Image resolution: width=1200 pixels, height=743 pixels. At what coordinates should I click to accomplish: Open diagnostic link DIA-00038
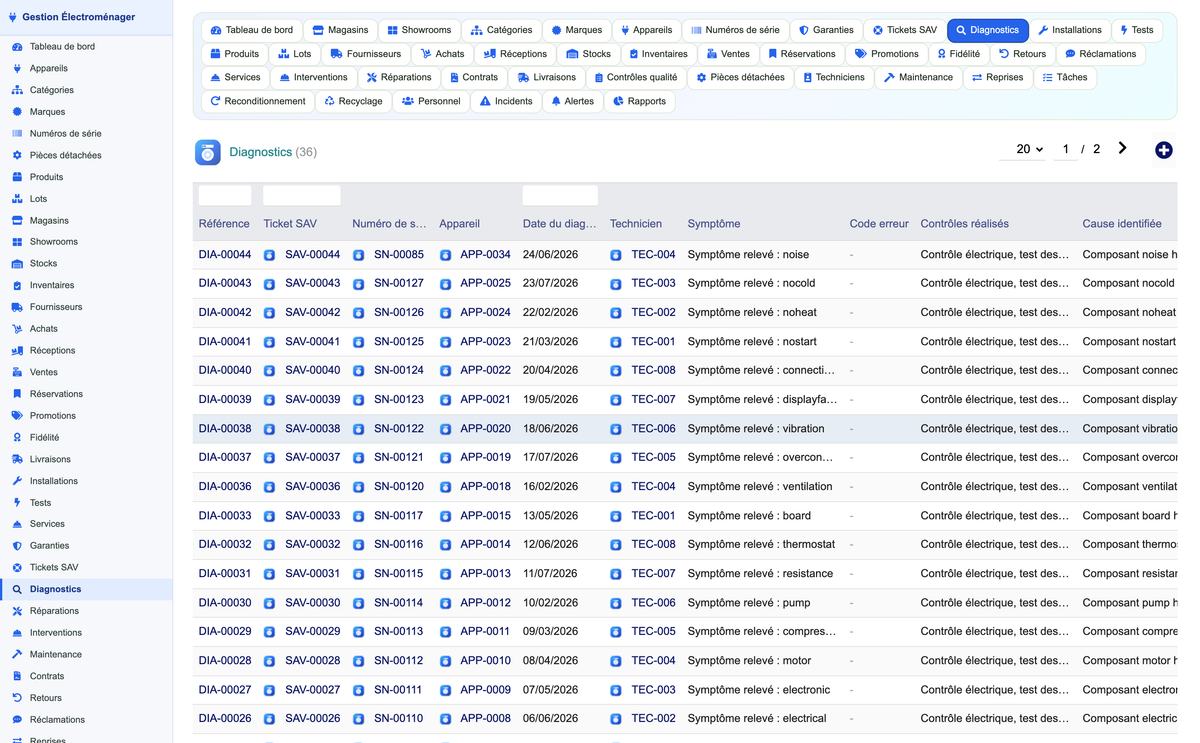point(225,428)
